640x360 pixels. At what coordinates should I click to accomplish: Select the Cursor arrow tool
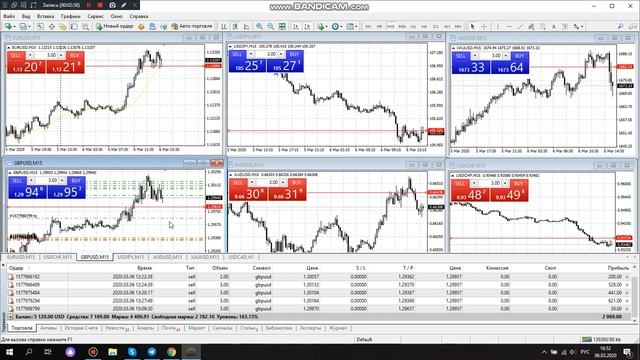(x=473, y=27)
